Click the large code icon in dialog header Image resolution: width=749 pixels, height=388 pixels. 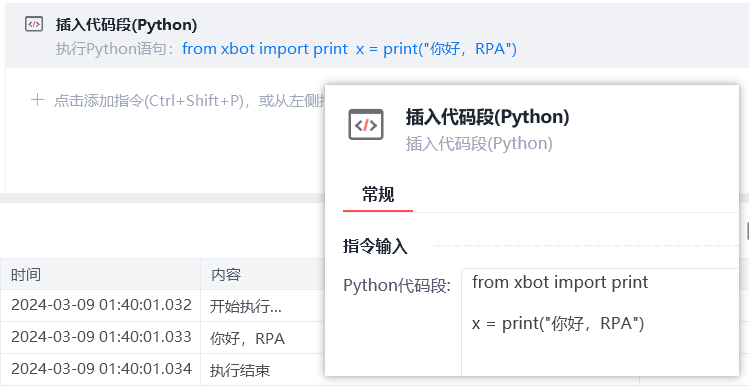[x=366, y=125]
